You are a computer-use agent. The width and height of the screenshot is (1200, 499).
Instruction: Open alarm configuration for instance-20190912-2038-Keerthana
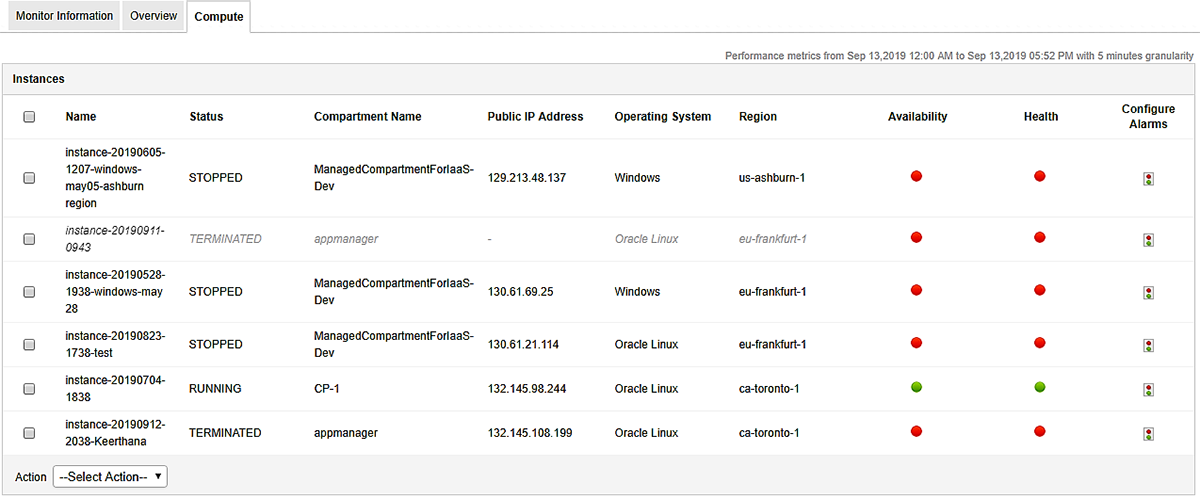point(1149,434)
